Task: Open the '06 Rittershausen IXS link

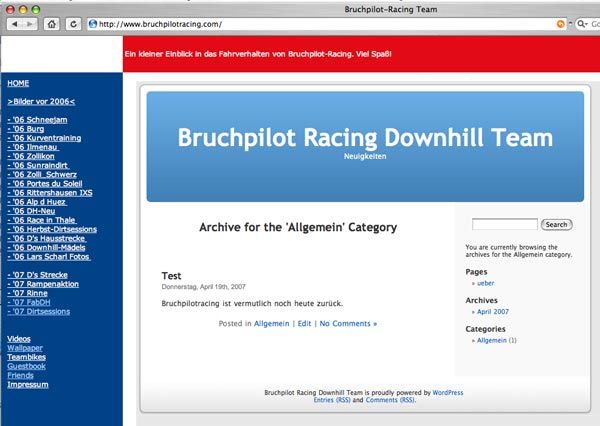Action: (x=50, y=193)
